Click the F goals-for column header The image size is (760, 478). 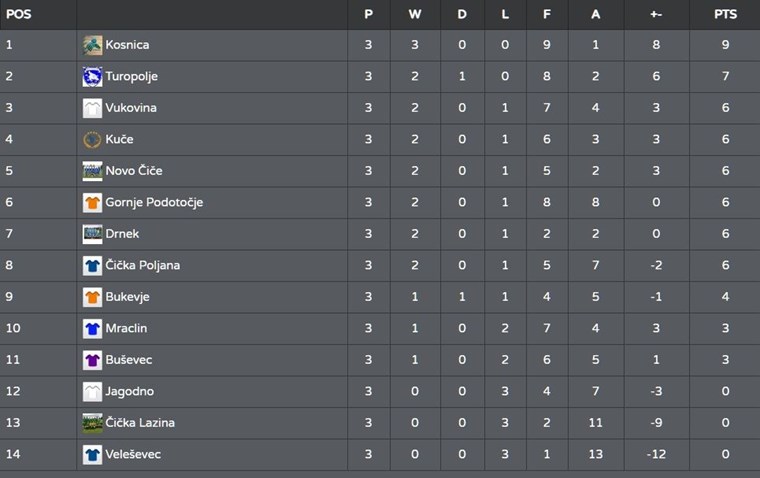click(547, 14)
